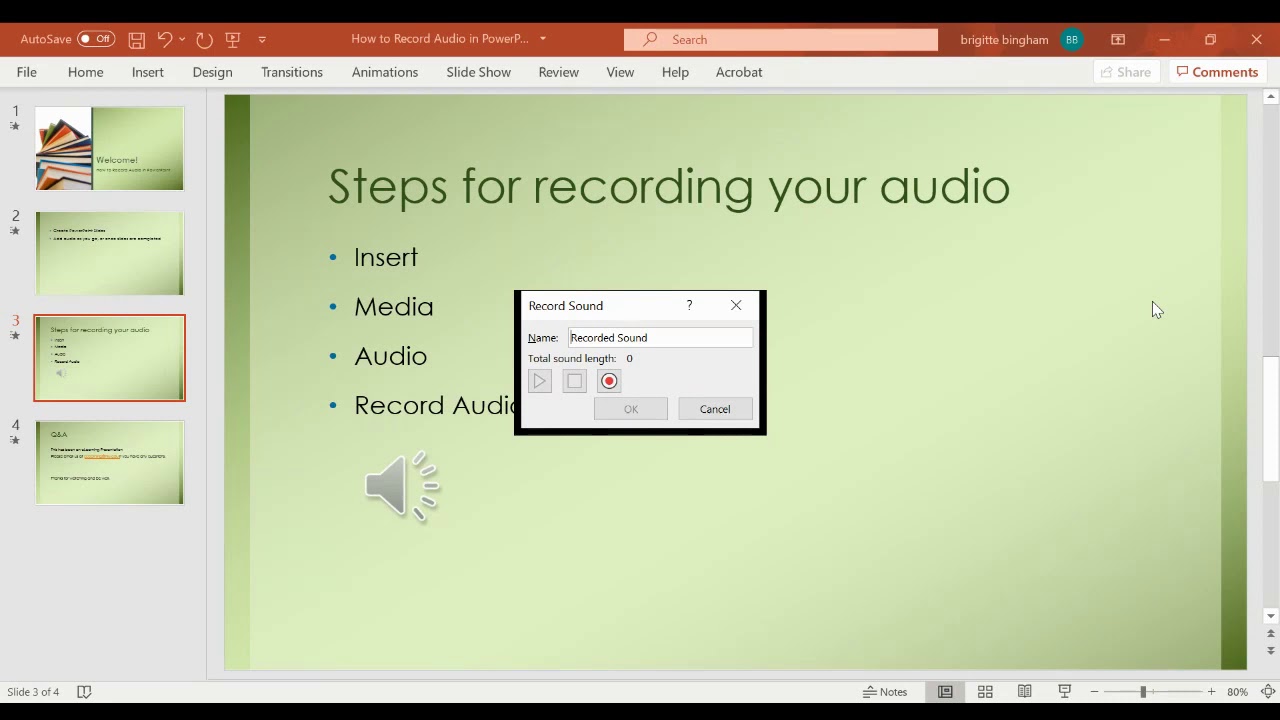Open Ribbon Display Options icon
The height and width of the screenshot is (720, 1280).
coord(1118,40)
